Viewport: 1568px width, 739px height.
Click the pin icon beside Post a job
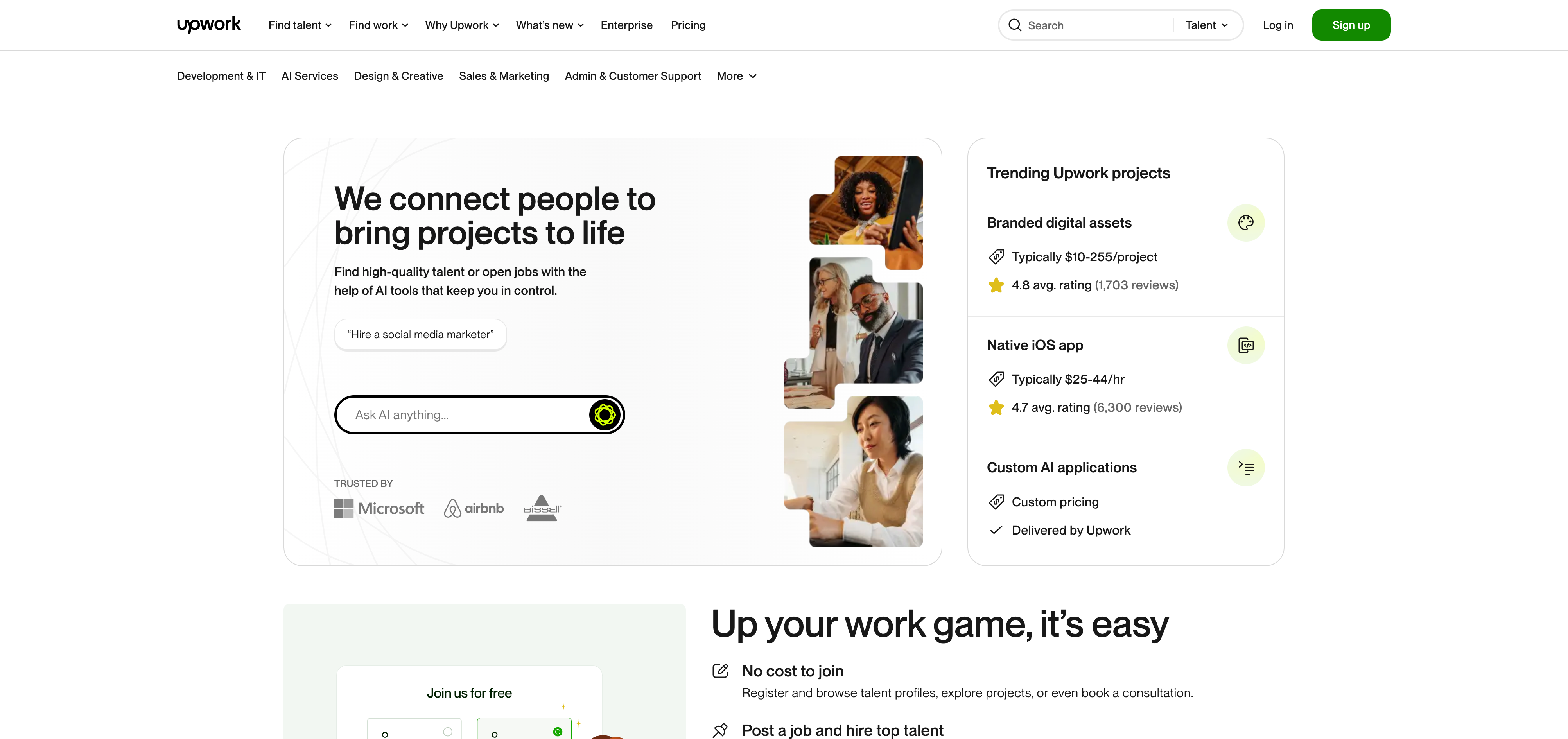point(720,730)
